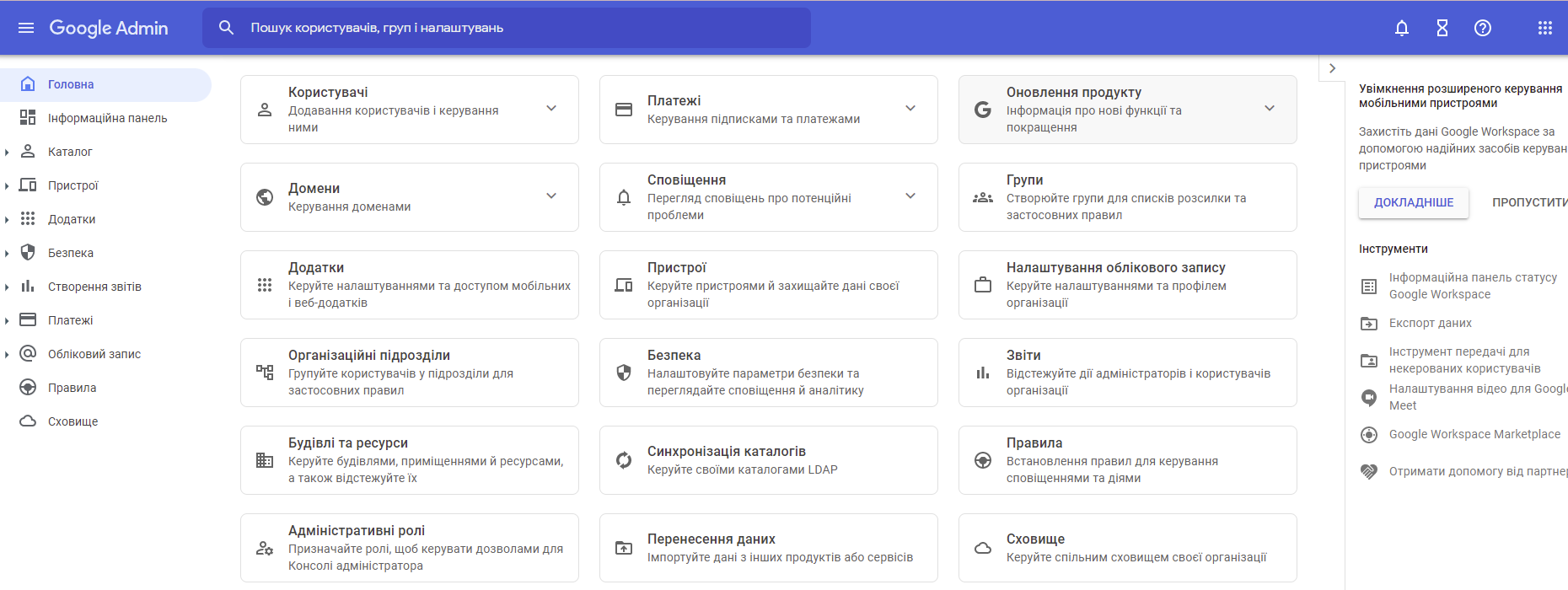Open the main hamburger menu
This screenshot has height=590, width=1568.
[26, 28]
